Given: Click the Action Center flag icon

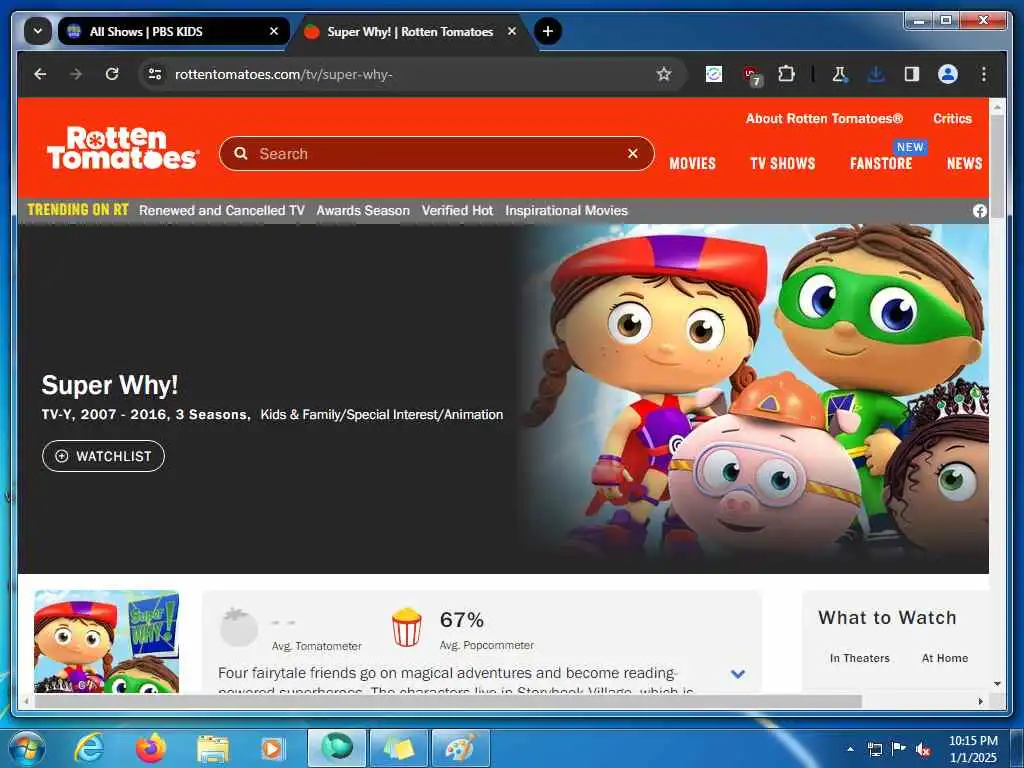Looking at the screenshot, I should [x=899, y=749].
